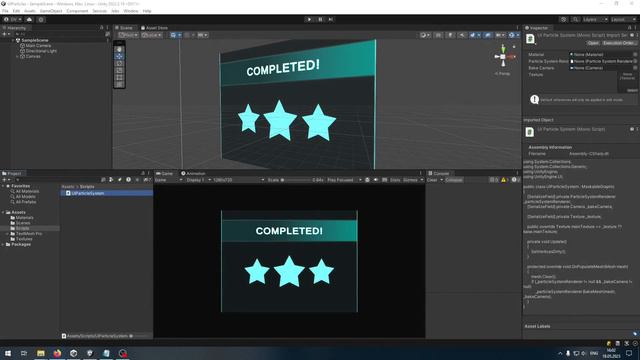640x360 pixels.
Task: Pick Bake Camera object field selector
Action: [635, 68]
